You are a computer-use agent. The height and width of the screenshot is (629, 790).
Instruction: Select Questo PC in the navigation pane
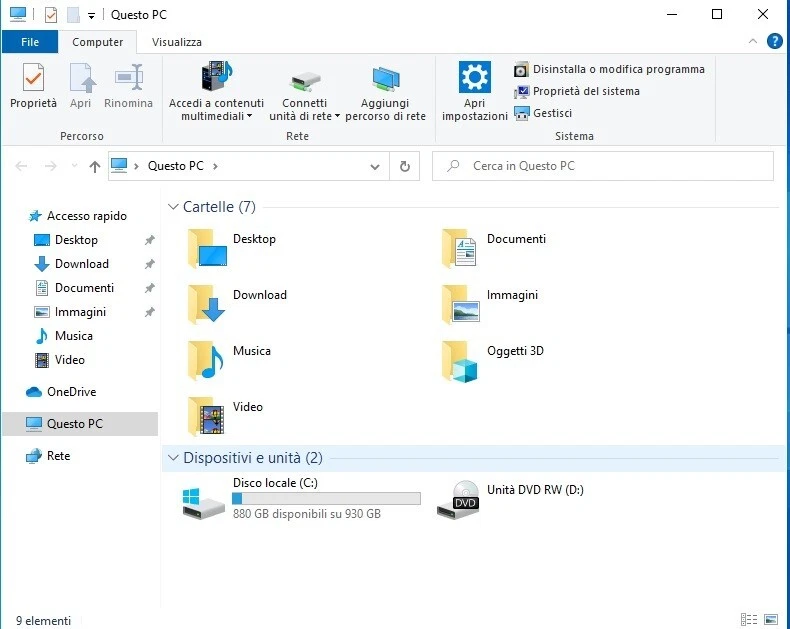[x=80, y=423]
